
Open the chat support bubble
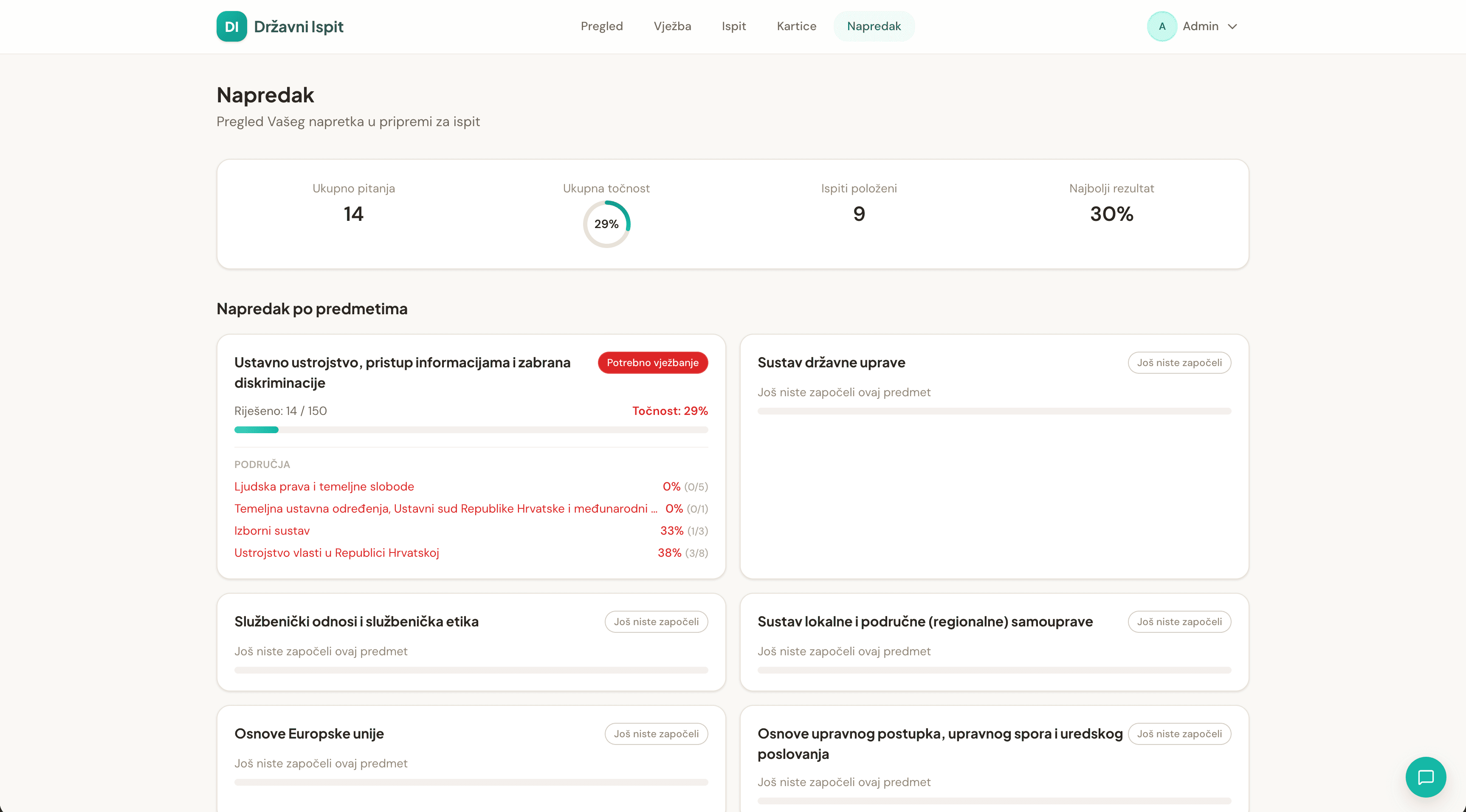[x=1426, y=777]
